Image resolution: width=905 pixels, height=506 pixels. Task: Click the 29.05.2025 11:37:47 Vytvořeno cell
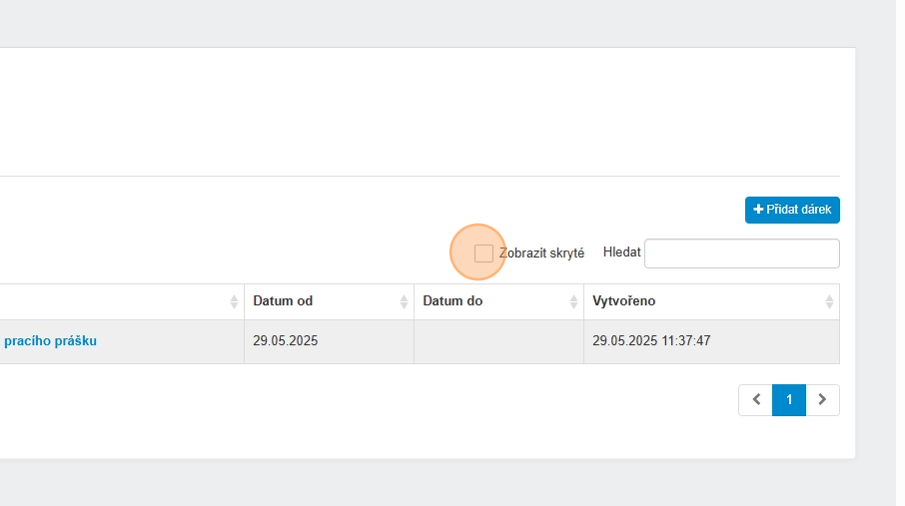click(651, 341)
